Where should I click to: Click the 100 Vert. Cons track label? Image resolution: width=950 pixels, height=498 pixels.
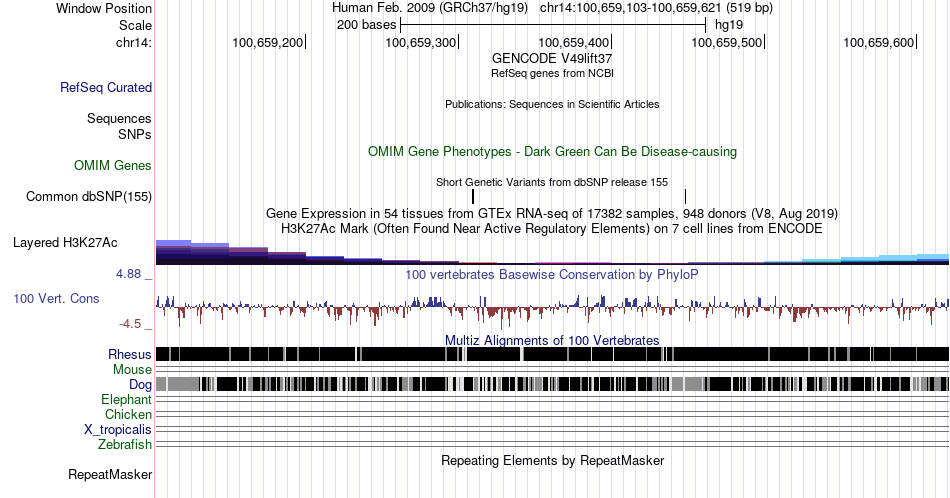[56, 298]
